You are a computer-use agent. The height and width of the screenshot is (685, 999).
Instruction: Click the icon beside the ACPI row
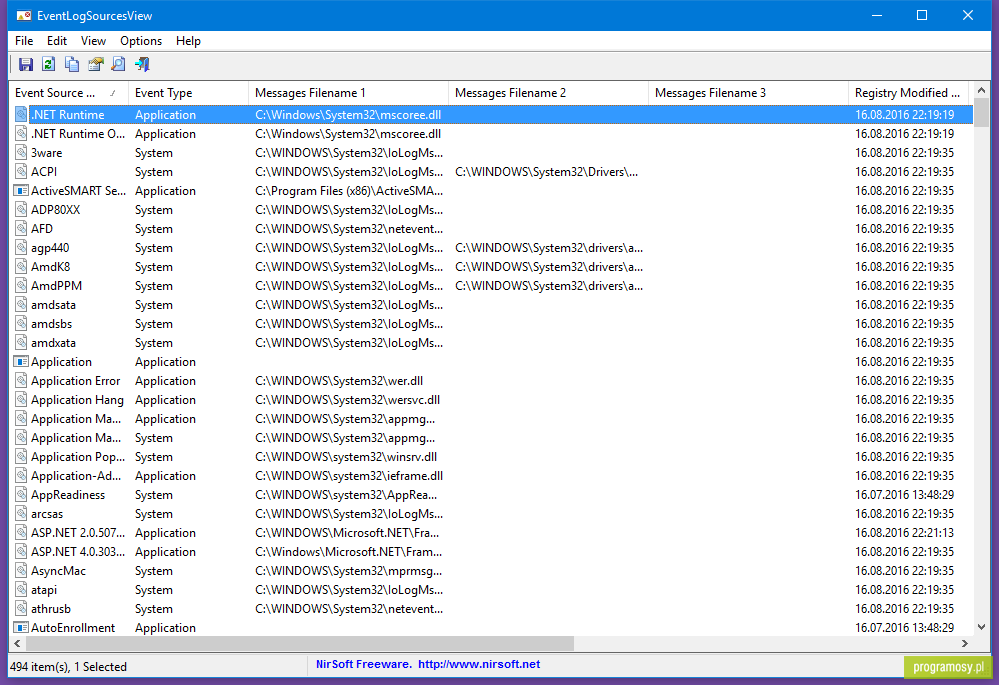(x=21, y=171)
